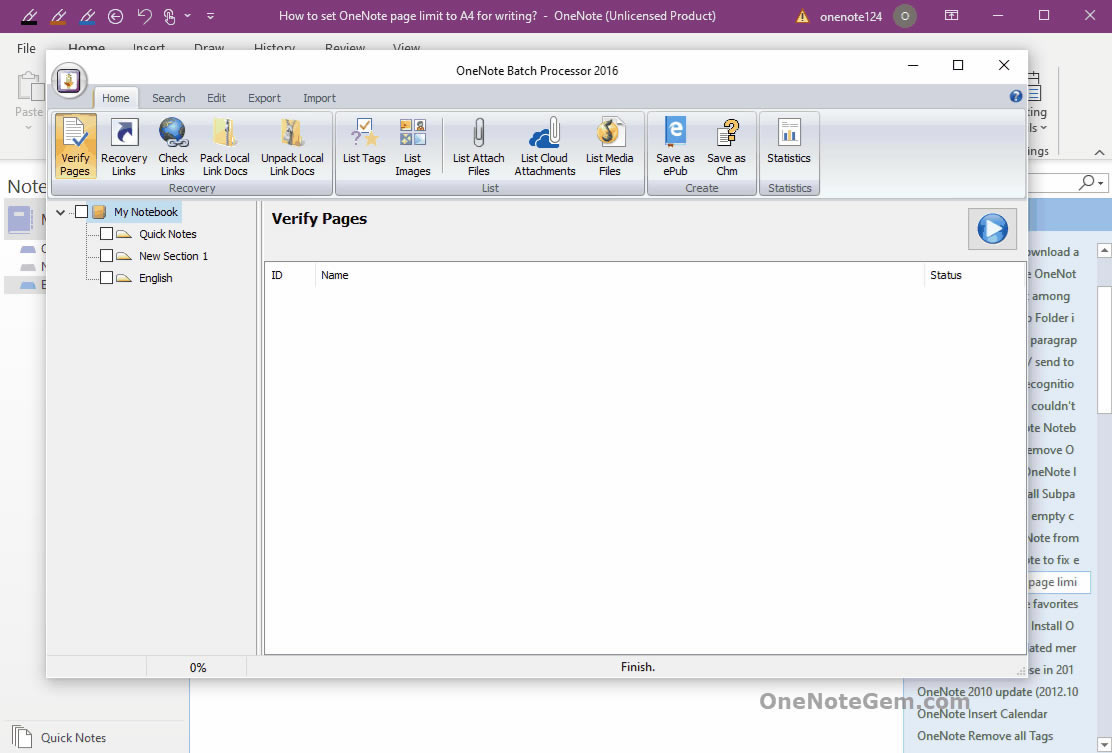Start processing with the blue run button
Image resolution: width=1112 pixels, height=753 pixels.
coord(992,228)
